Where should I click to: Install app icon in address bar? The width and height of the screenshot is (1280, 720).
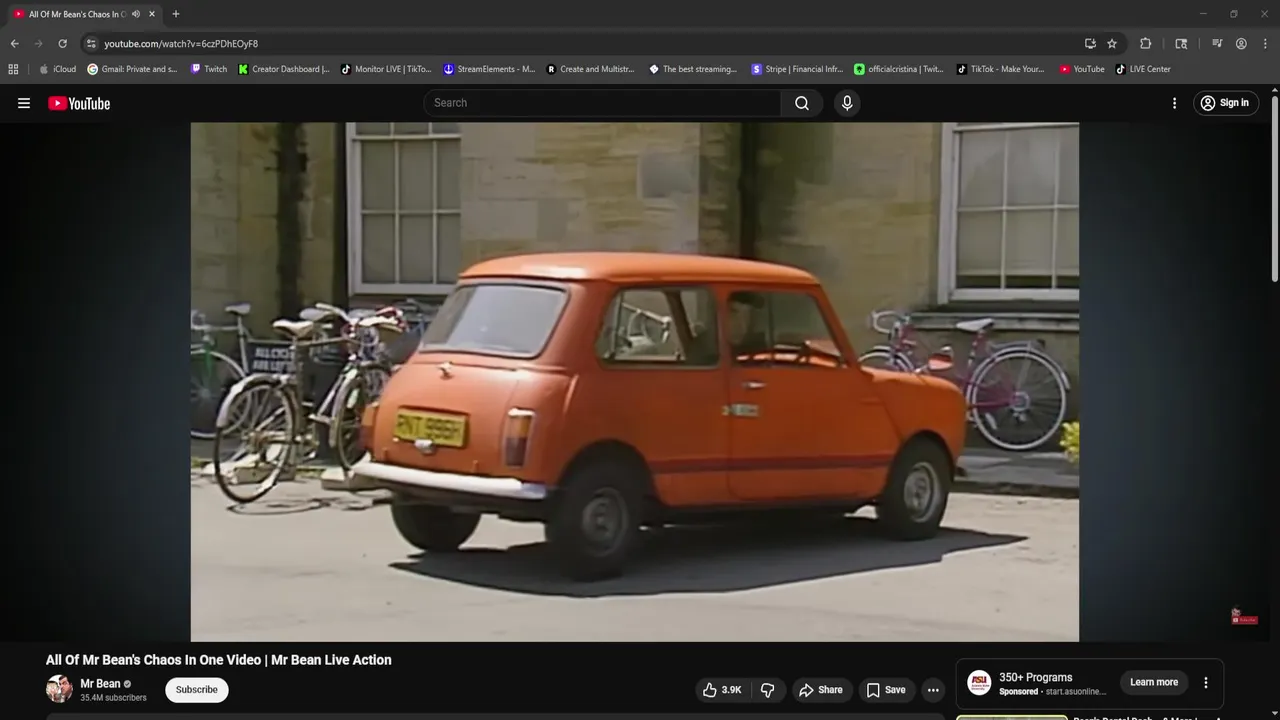tap(1090, 44)
